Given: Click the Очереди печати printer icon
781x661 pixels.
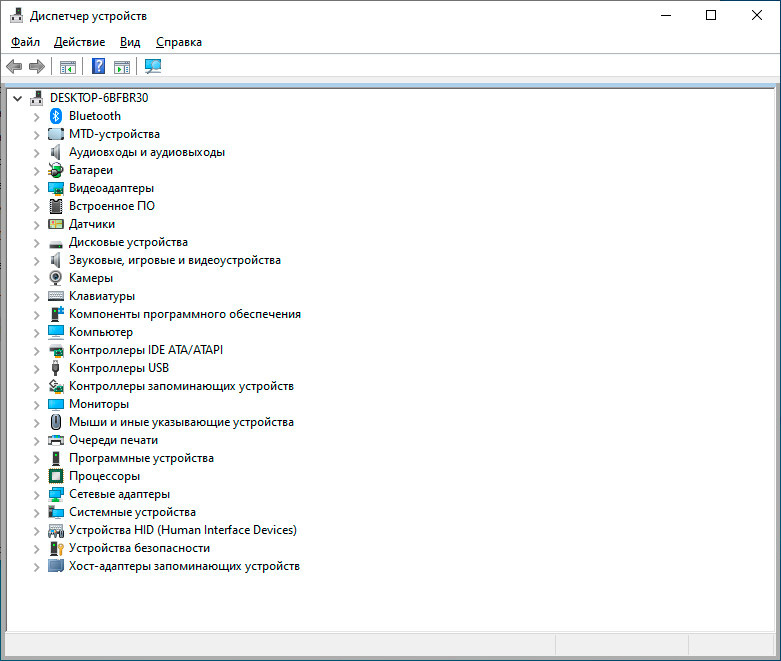Looking at the screenshot, I should (x=56, y=440).
